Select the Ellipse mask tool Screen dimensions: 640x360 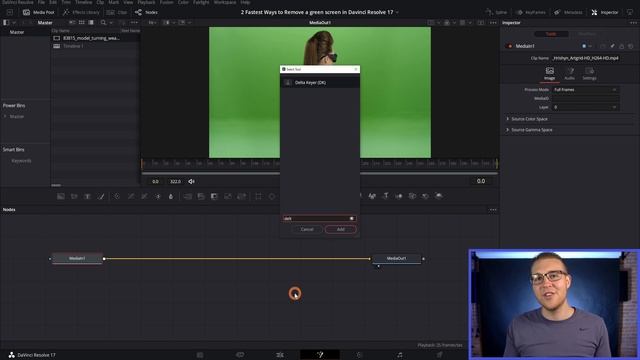tap(272, 196)
